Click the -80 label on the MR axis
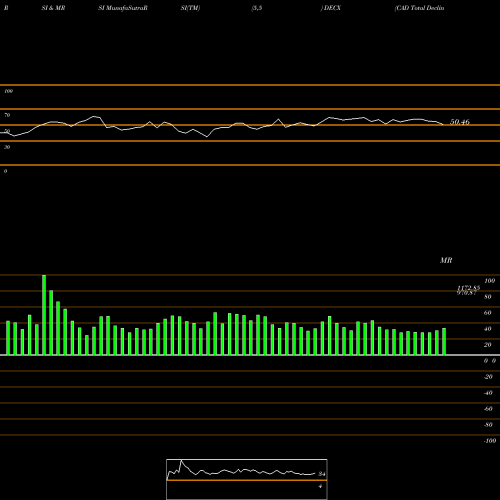Viewport: 500px width, 500px height. pyautogui.click(x=488, y=425)
